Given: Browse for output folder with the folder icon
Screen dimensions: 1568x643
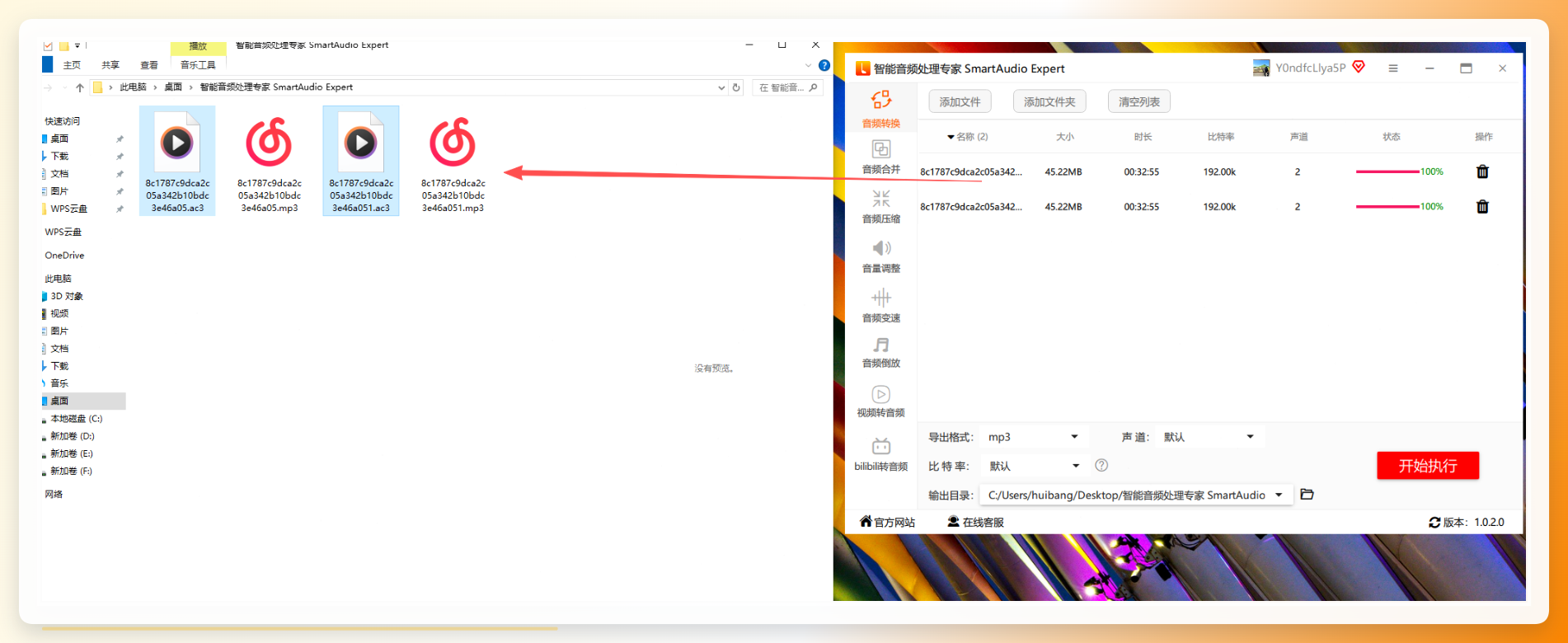Looking at the screenshot, I should tap(1307, 495).
